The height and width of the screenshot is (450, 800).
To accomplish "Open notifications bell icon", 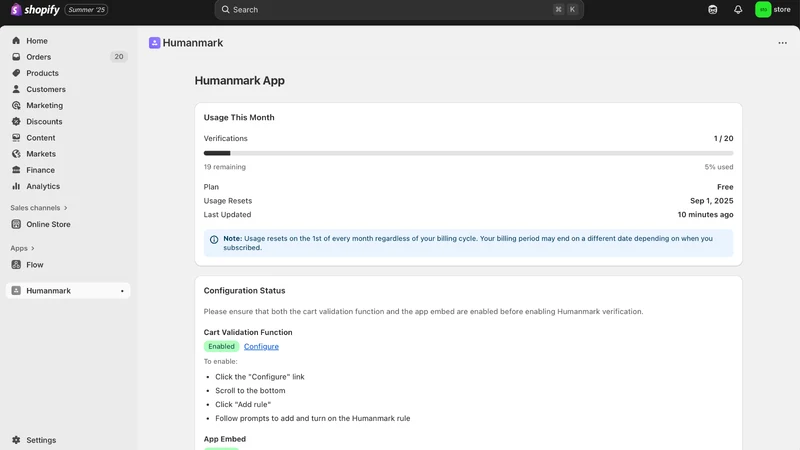I will point(738,10).
